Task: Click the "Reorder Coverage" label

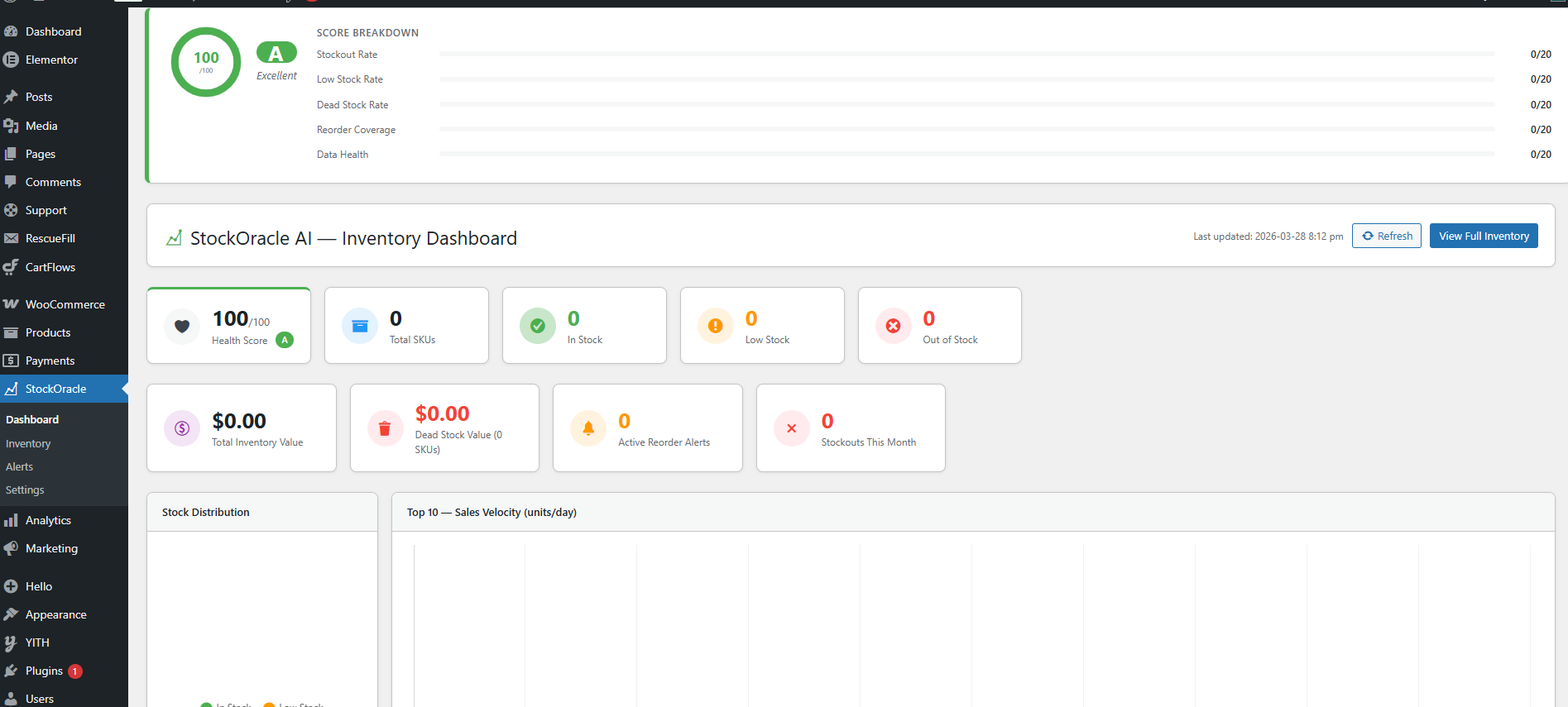Action: 356,130
